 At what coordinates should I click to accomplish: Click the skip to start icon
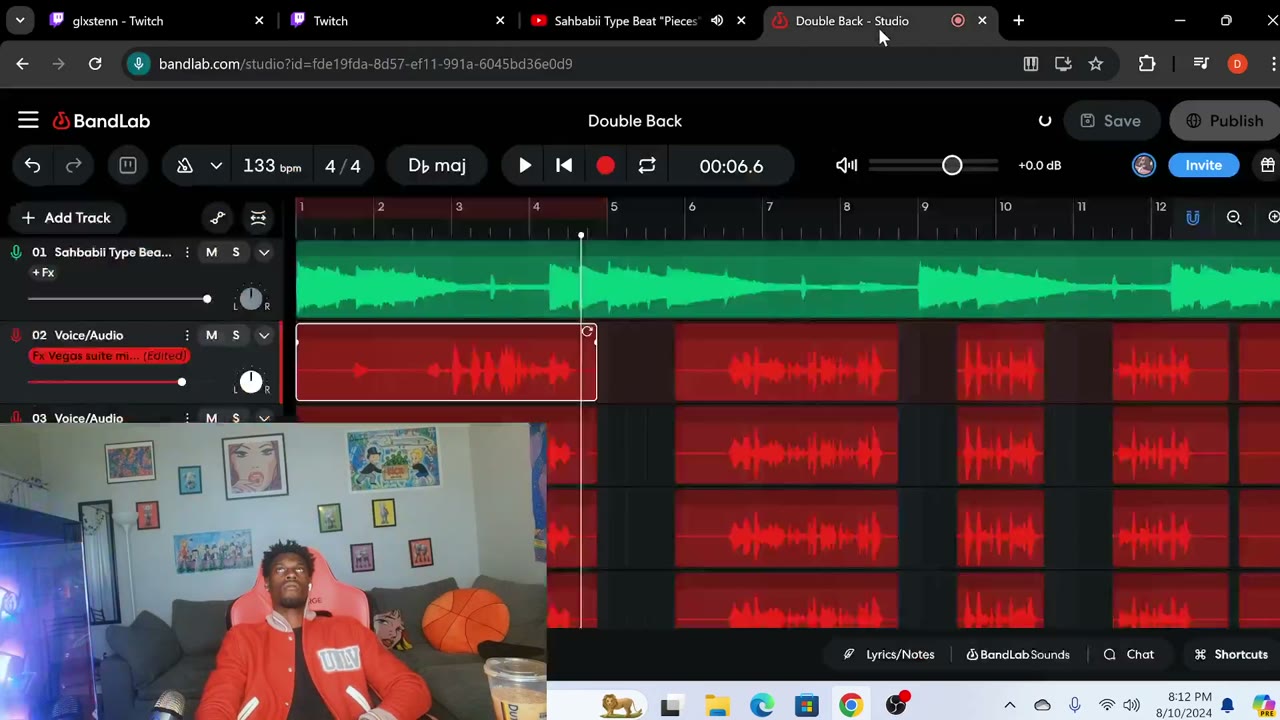564,166
